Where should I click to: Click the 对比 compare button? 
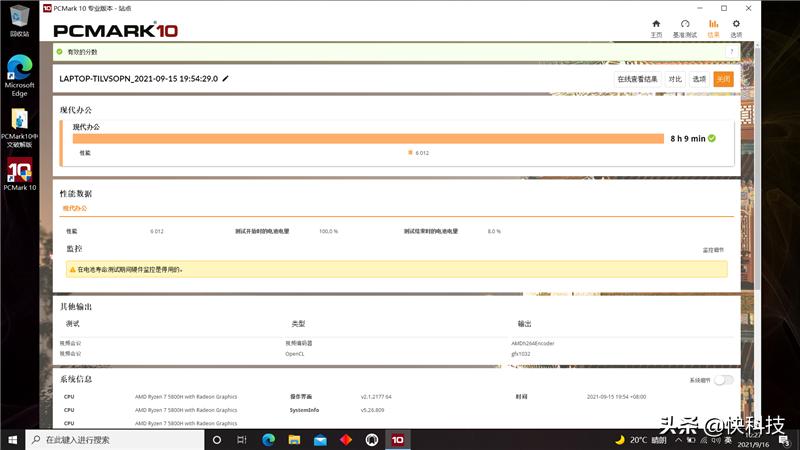point(675,79)
